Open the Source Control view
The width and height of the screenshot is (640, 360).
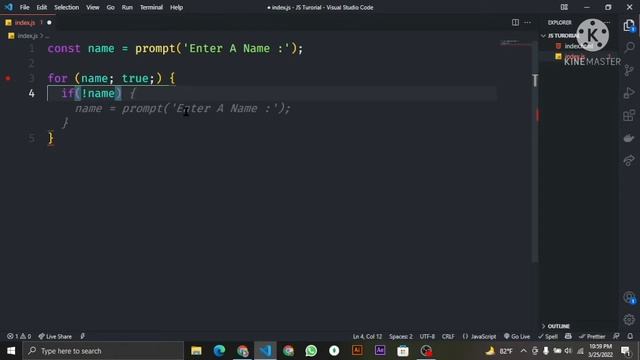pyautogui.click(x=629, y=70)
